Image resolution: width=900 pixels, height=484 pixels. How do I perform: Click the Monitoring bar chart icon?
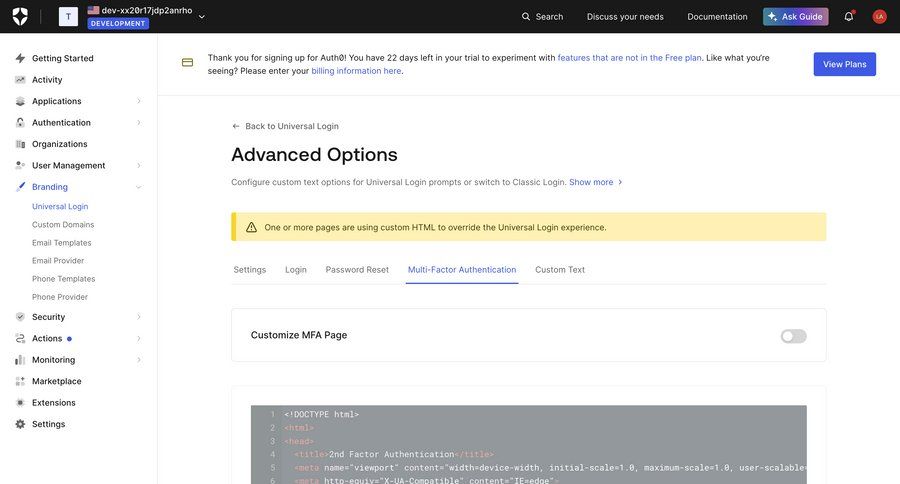(x=20, y=360)
